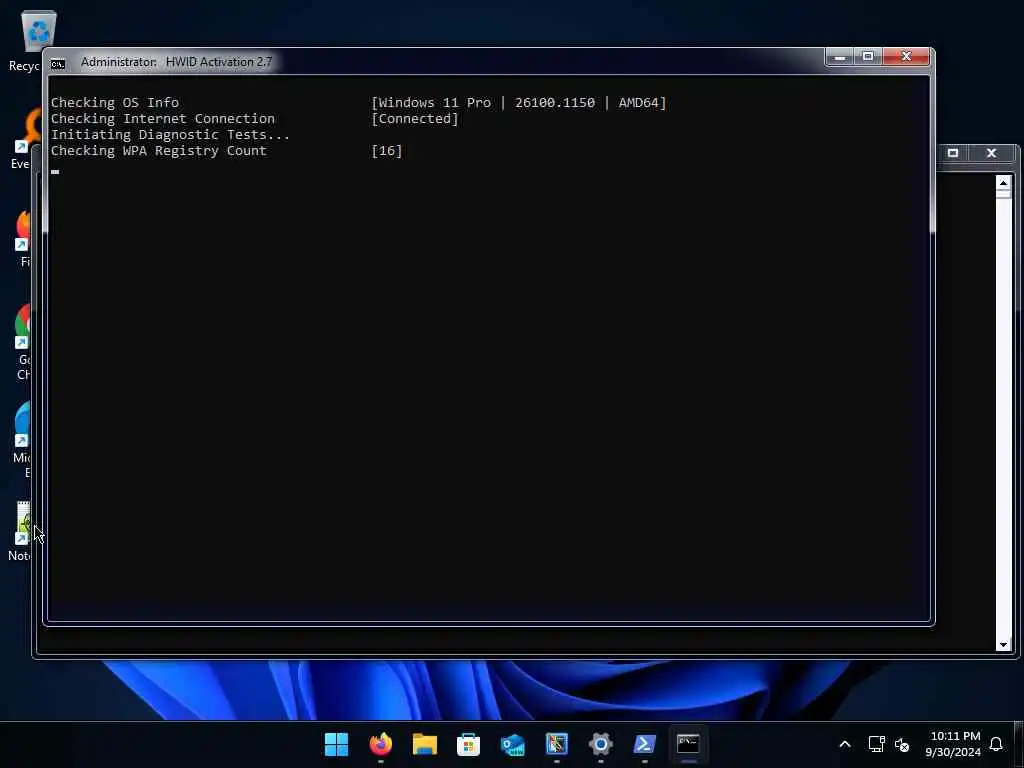Click scroll-down arrow in background window
The width and height of the screenshot is (1024, 768).
click(x=1004, y=645)
